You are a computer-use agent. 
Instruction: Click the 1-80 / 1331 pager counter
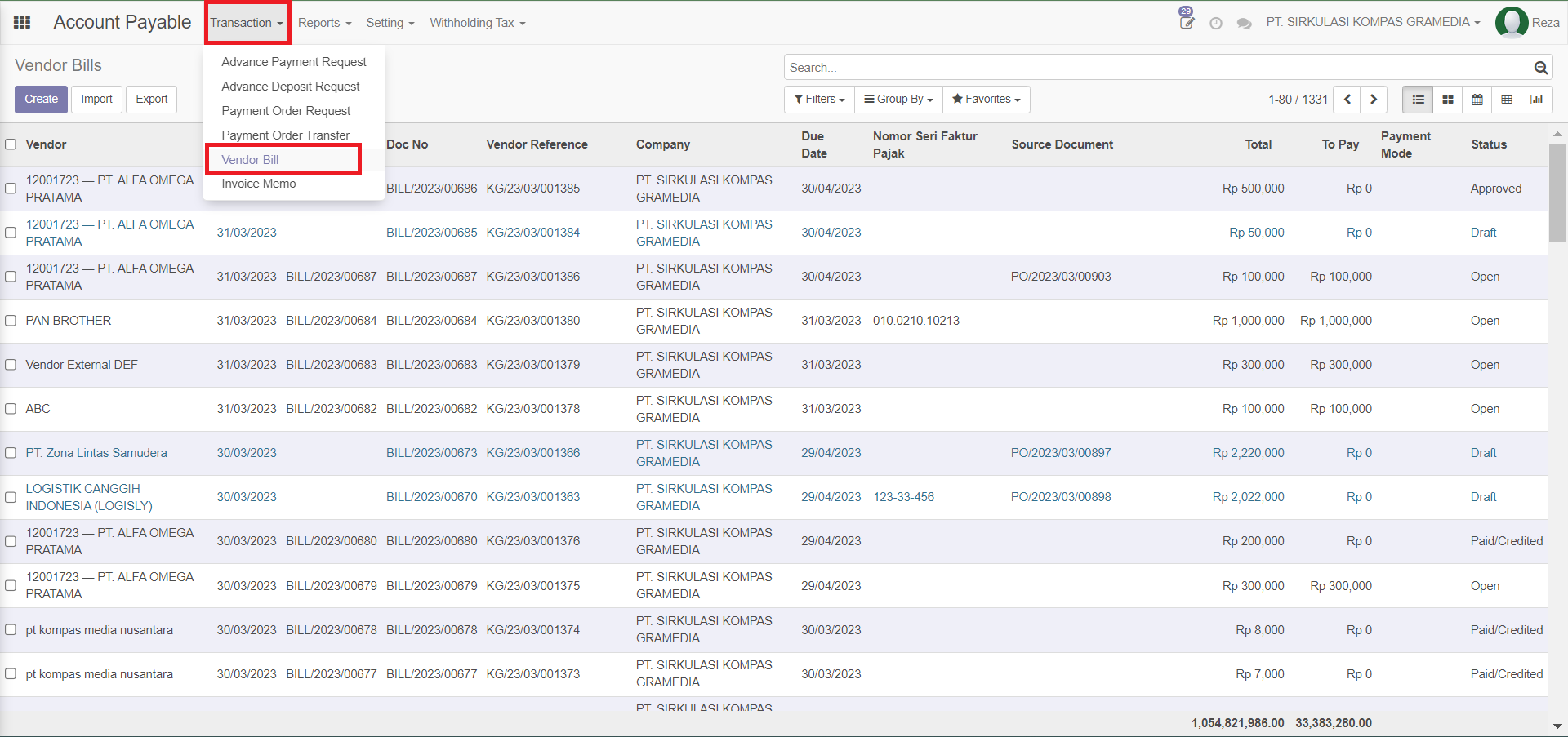1298,100
